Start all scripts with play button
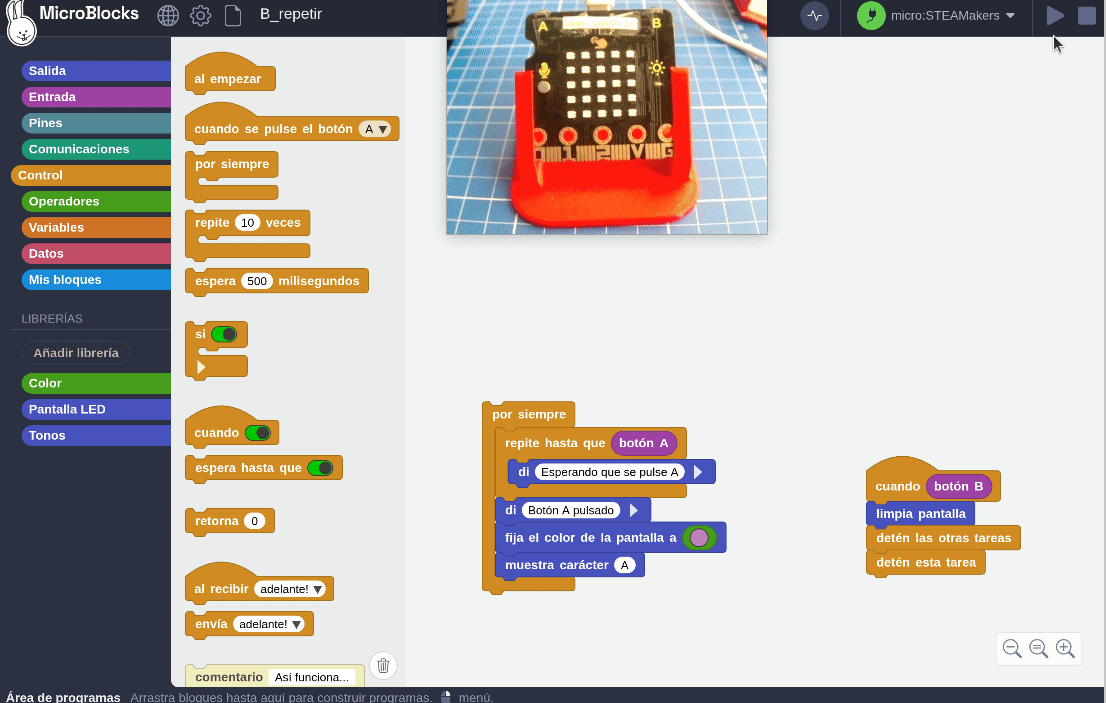The width and height of the screenshot is (1106, 703). [1055, 16]
